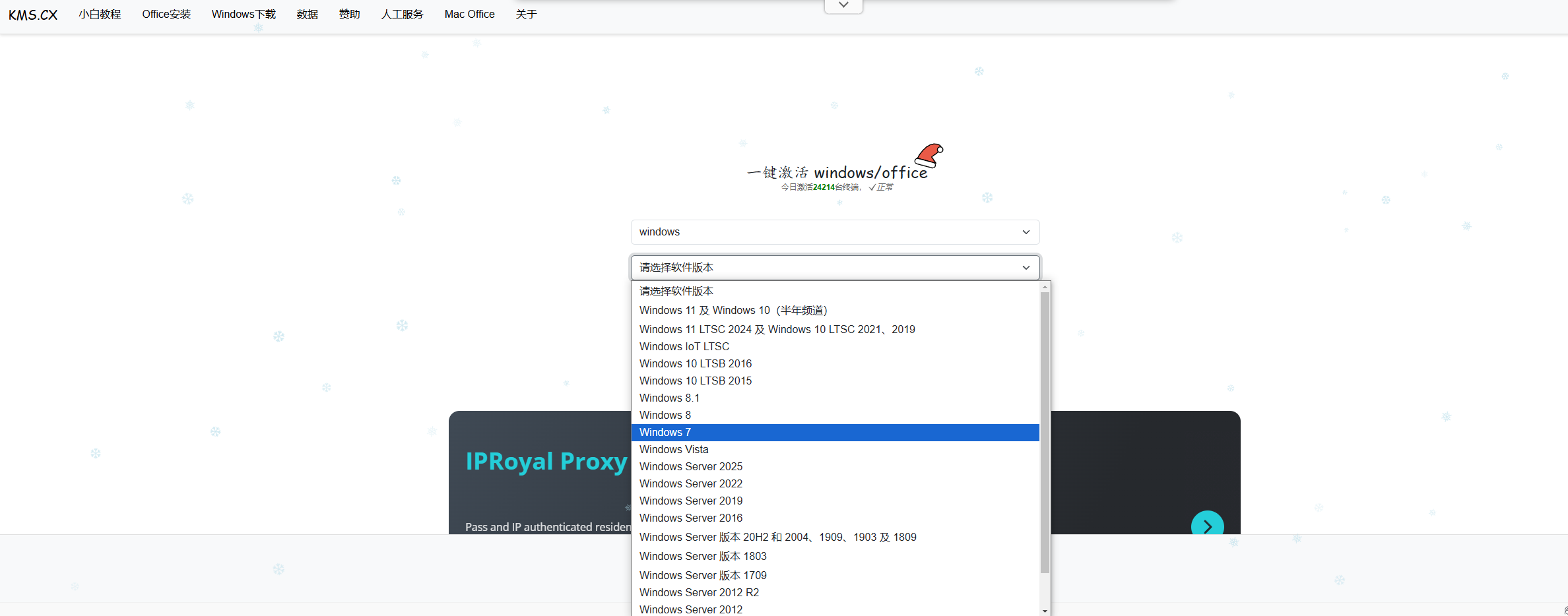Viewport: 1568px width, 616px height.
Task: Open the 小白教程 menu item
Action: click(100, 14)
